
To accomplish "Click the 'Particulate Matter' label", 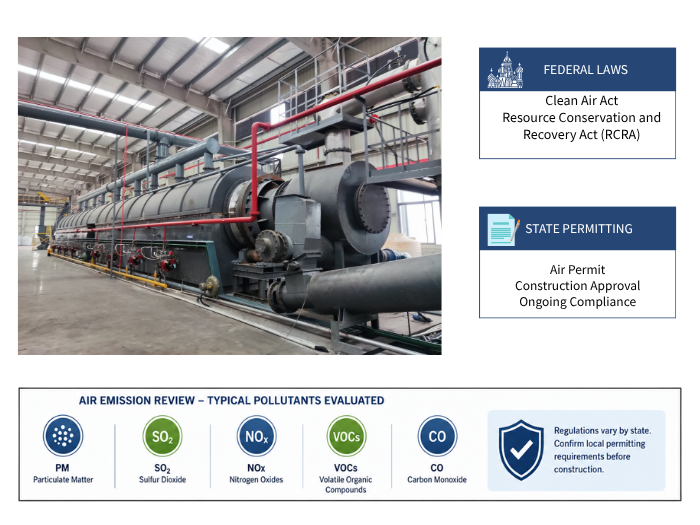I will coord(63,479).
